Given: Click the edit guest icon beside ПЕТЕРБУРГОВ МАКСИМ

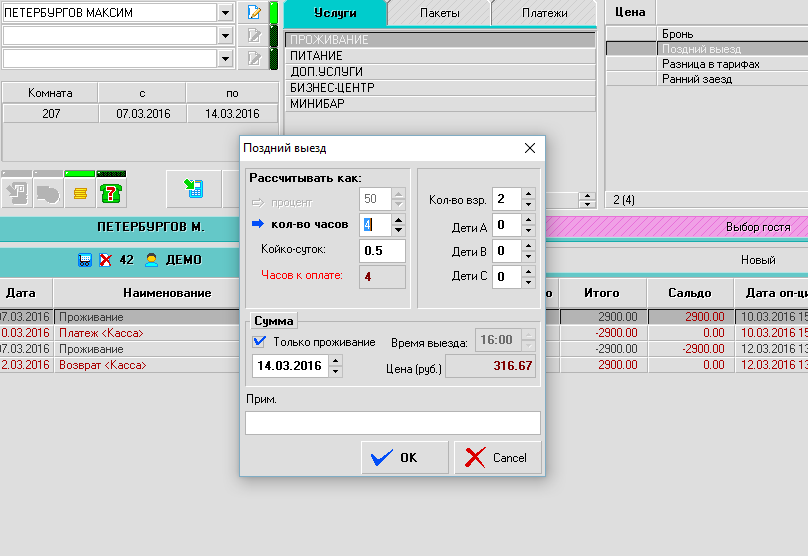Looking at the screenshot, I should [x=254, y=13].
